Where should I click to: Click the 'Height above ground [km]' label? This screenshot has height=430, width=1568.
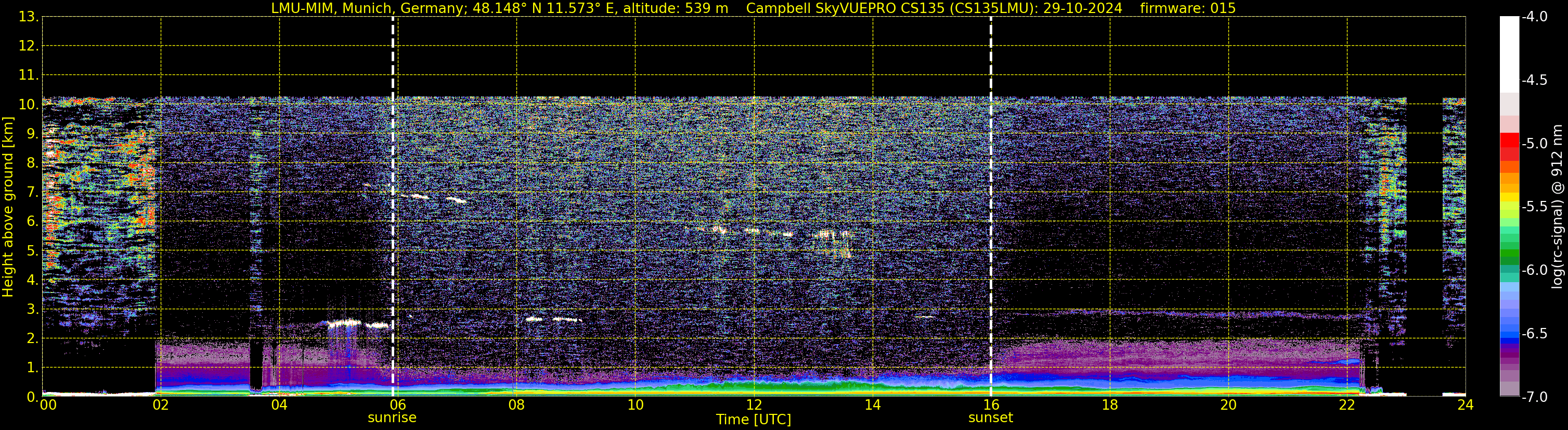[8, 207]
